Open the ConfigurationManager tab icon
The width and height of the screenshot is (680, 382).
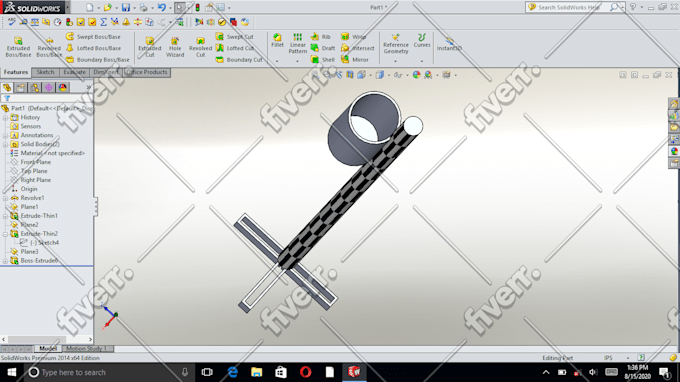click(35, 88)
